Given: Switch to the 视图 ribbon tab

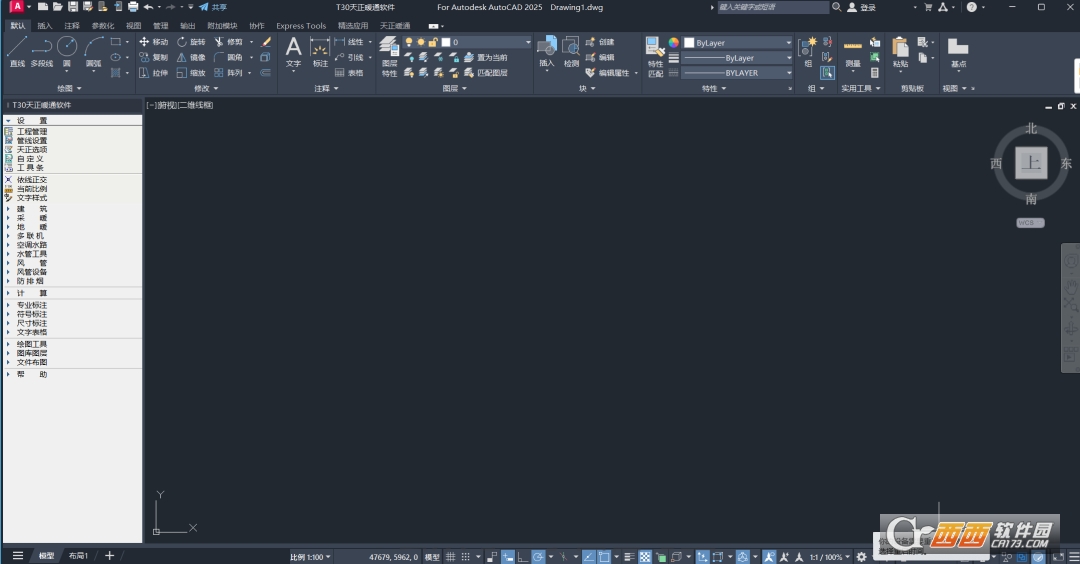Looking at the screenshot, I should (x=134, y=25).
